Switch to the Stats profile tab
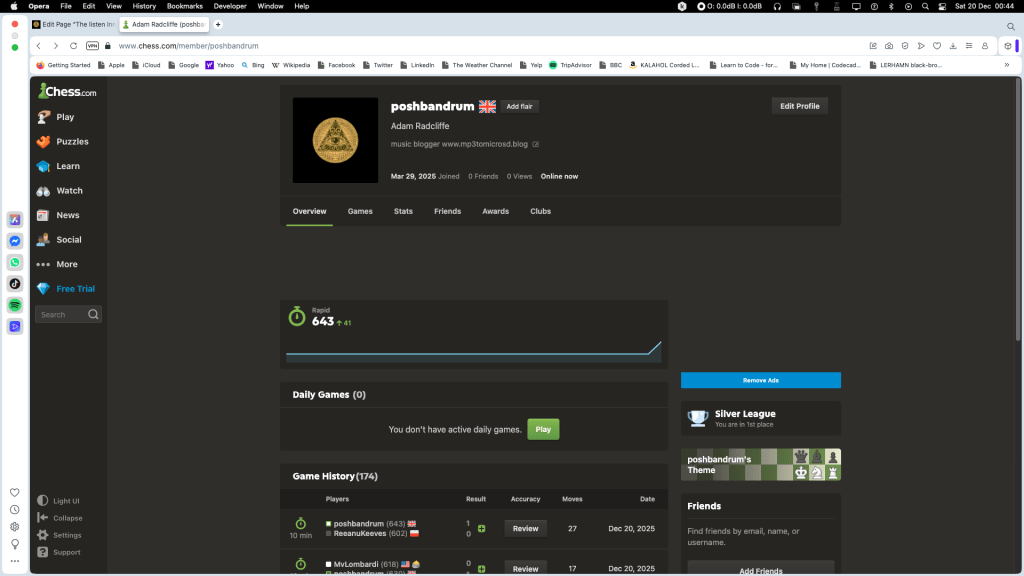 point(403,212)
